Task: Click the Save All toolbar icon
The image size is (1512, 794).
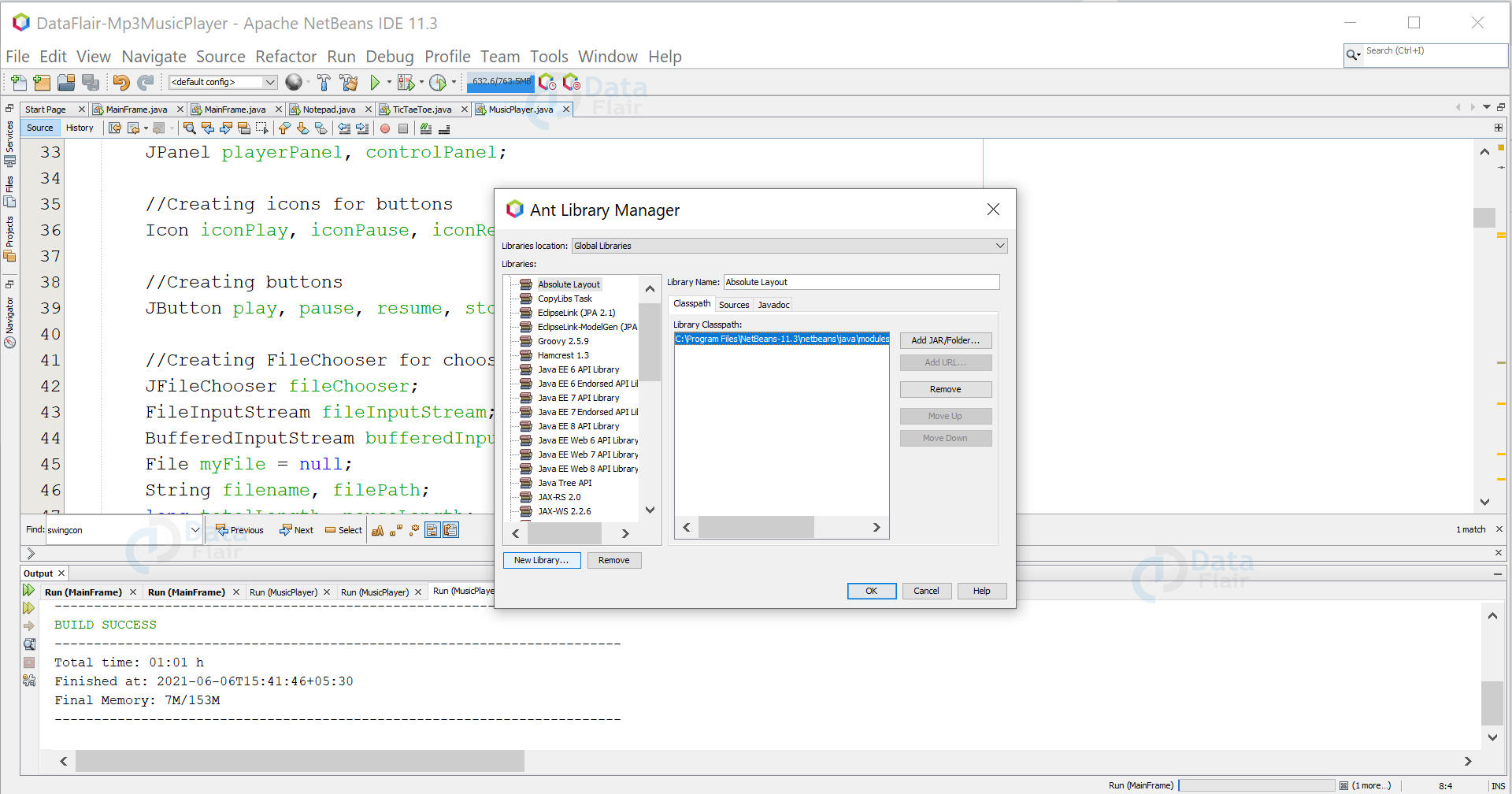Action: pos(91,82)
